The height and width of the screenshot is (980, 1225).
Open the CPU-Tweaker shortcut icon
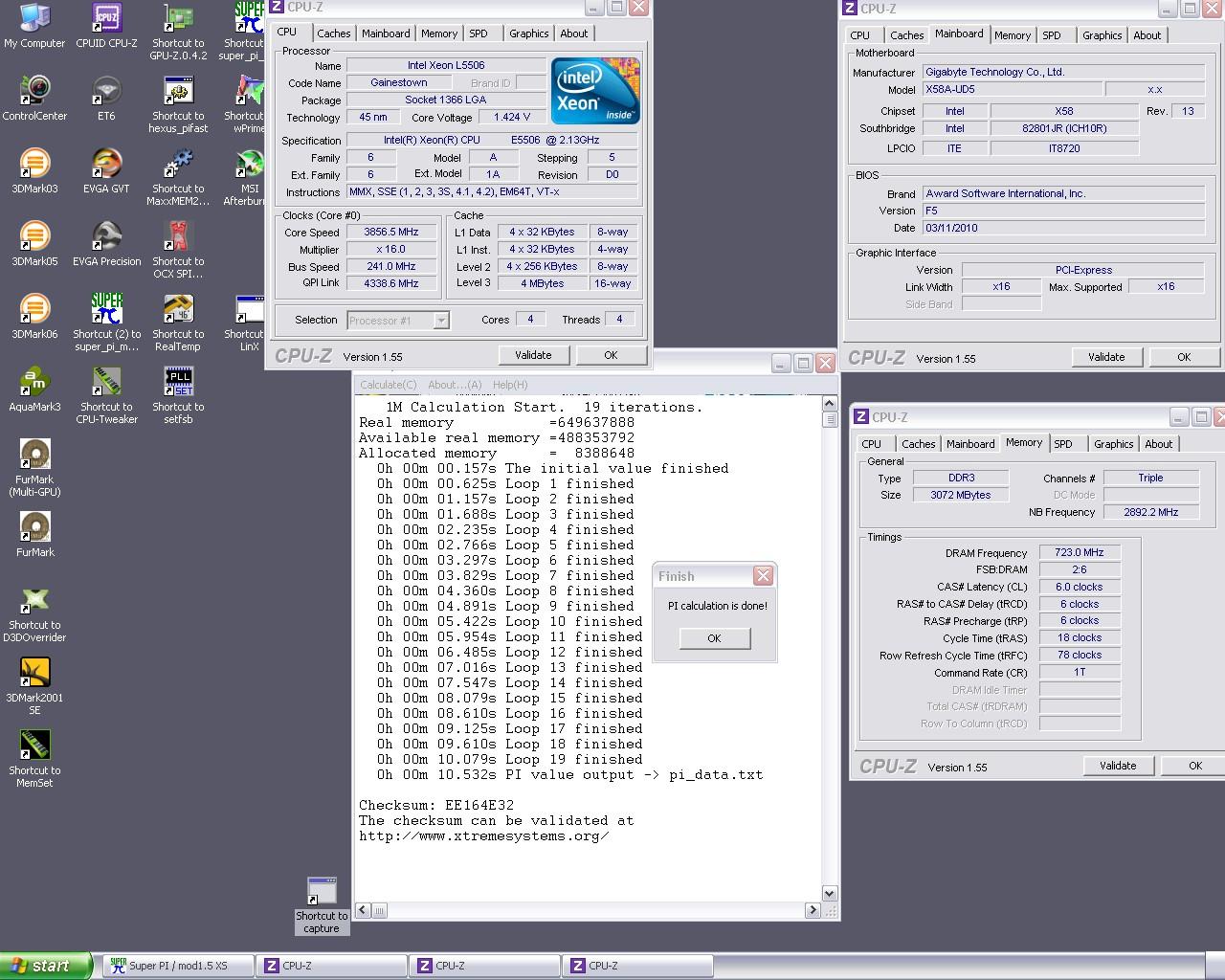pyautogui.click(x=106, y=395)
